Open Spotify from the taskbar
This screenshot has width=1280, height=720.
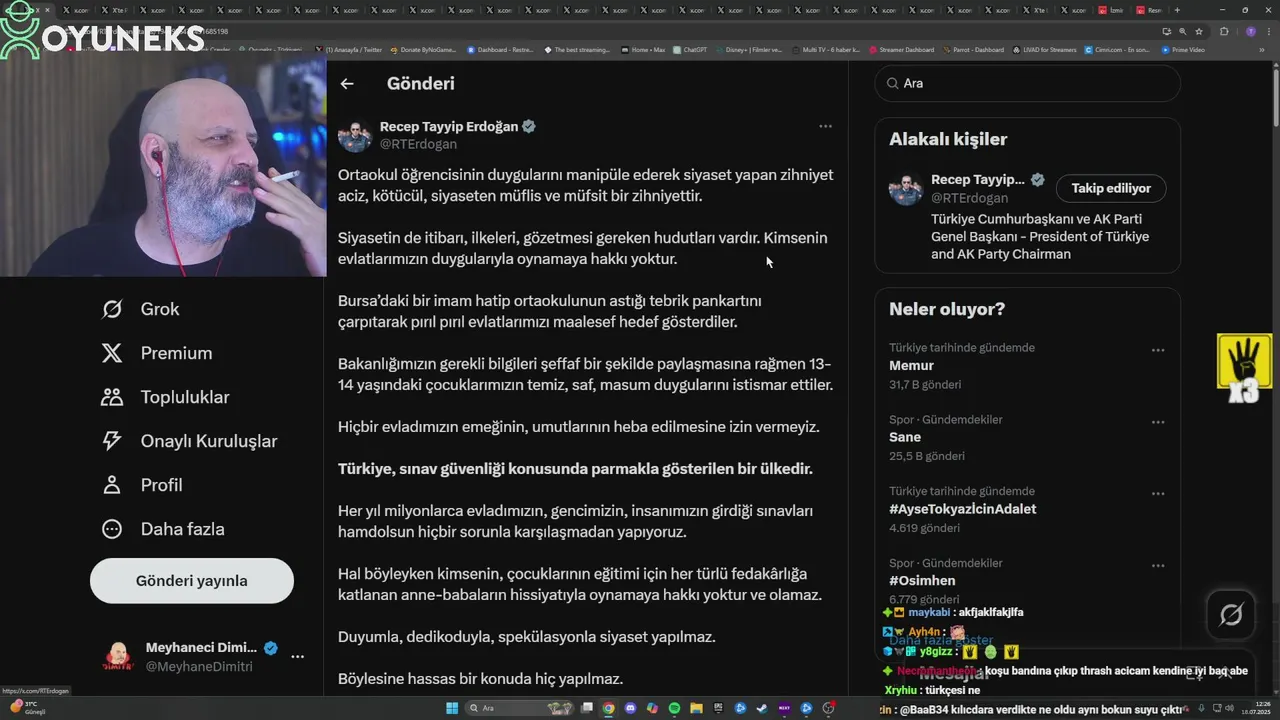point(674,708)
